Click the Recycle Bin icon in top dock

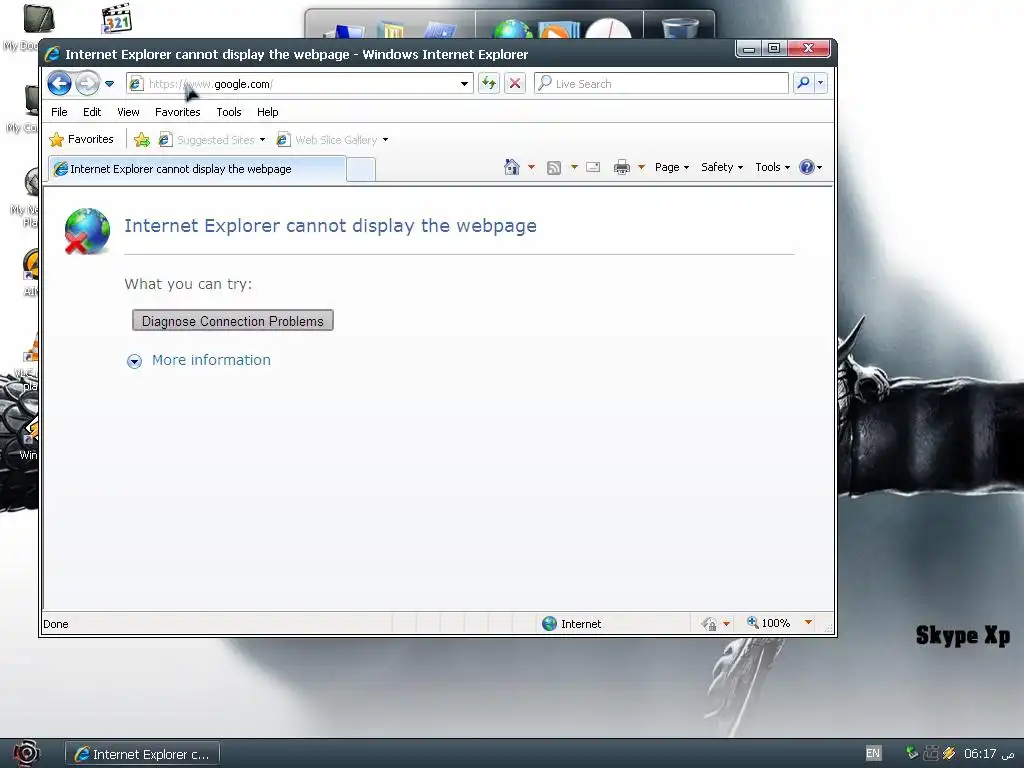pyautogui.click(x=680, y=27)
